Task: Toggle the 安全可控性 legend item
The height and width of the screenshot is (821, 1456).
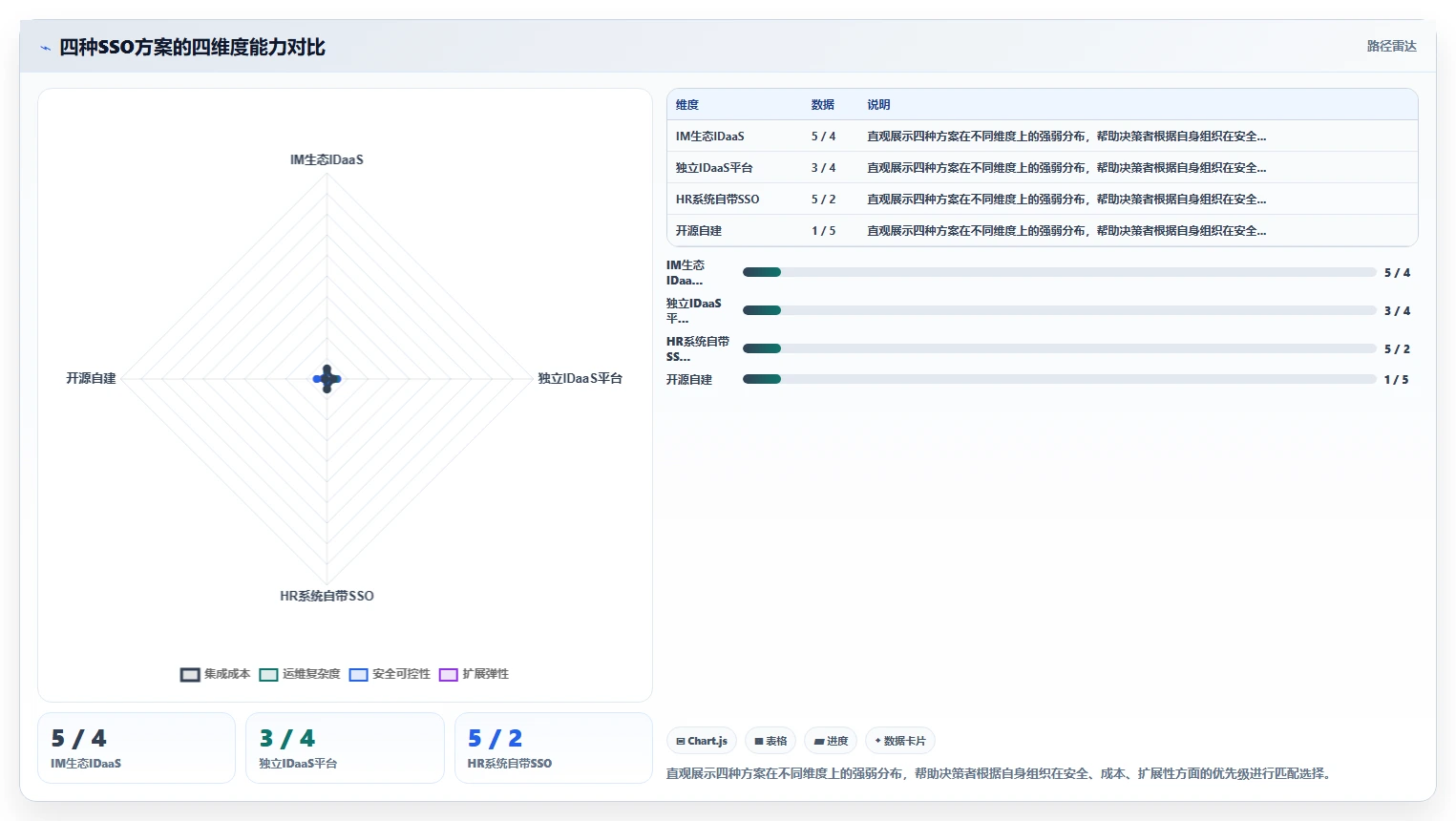Action: pyautogui.click(x=390, y=674)
